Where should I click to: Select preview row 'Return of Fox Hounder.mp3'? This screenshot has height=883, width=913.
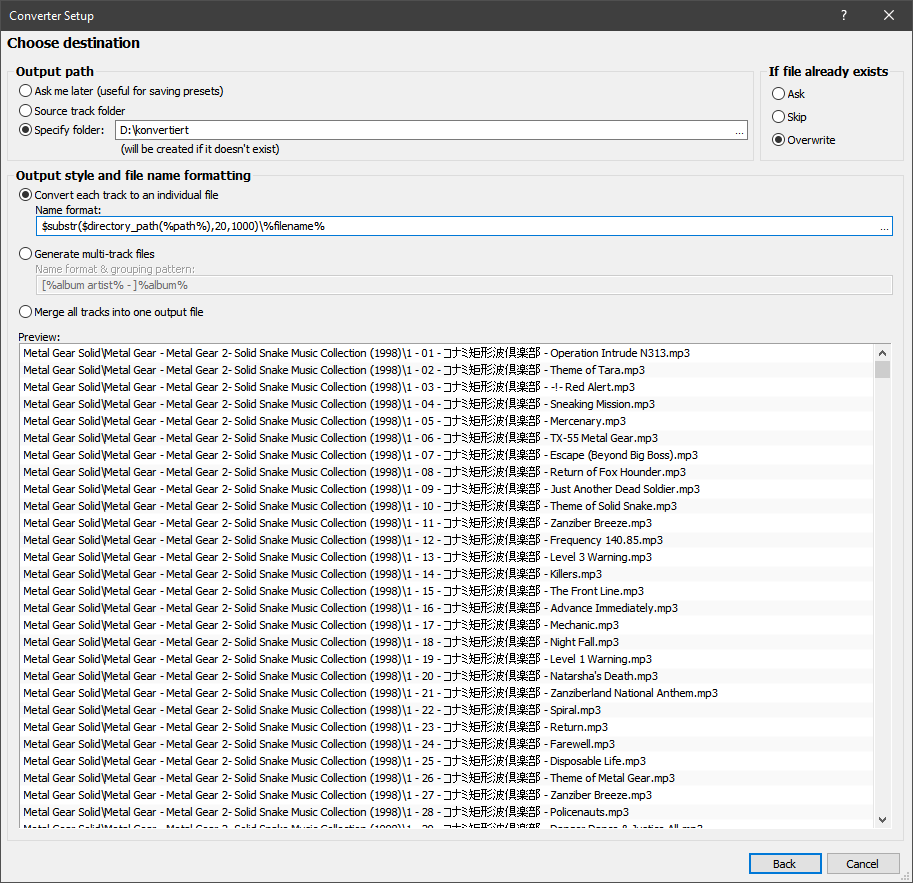[x=447, y=472]
